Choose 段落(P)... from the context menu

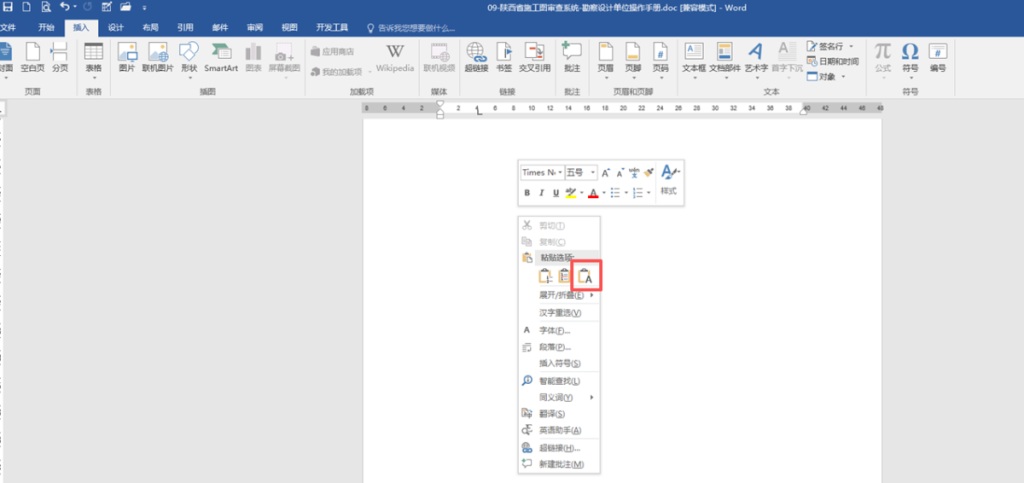tap(555, 347)
